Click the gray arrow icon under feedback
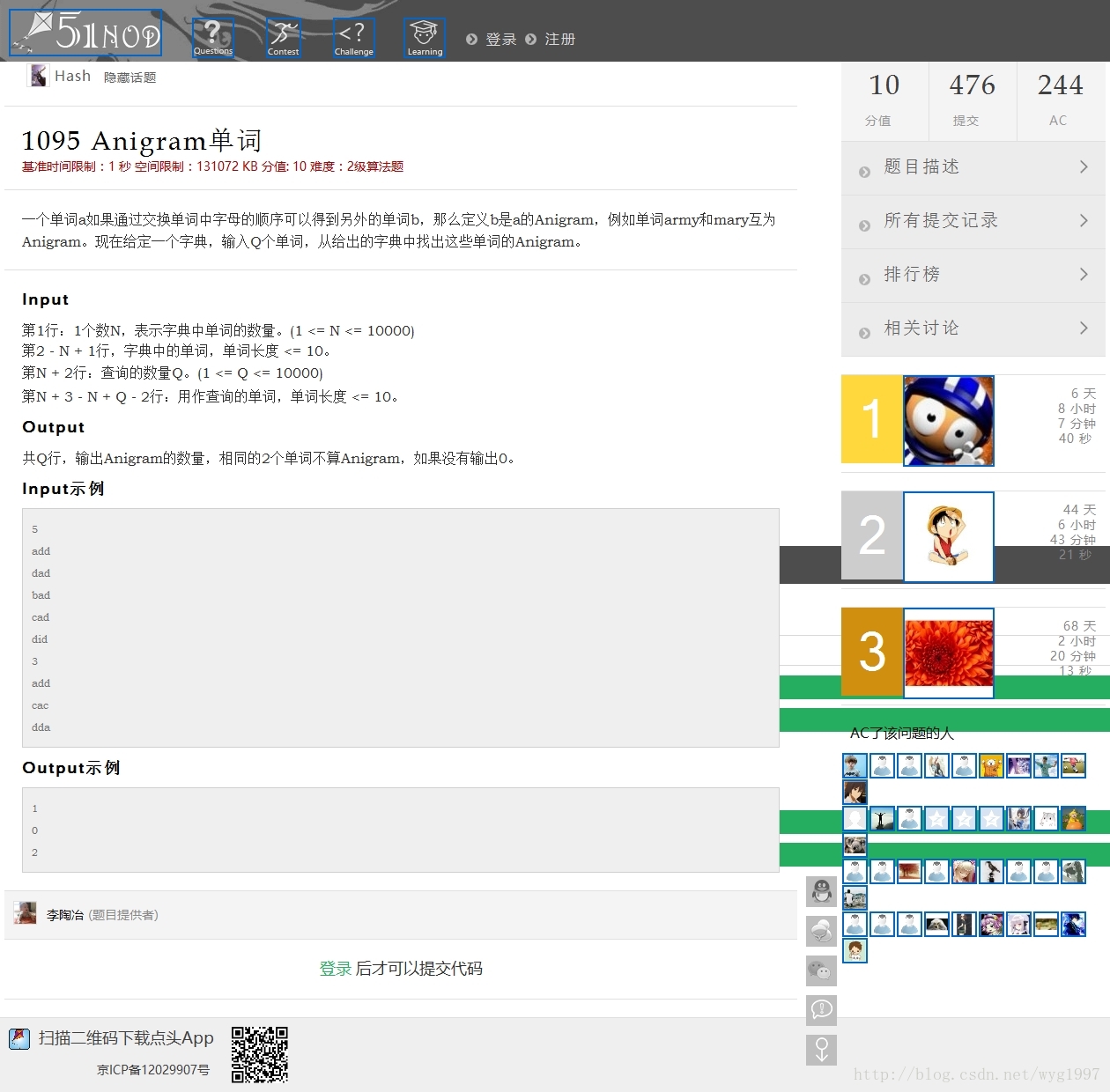 821,1050
